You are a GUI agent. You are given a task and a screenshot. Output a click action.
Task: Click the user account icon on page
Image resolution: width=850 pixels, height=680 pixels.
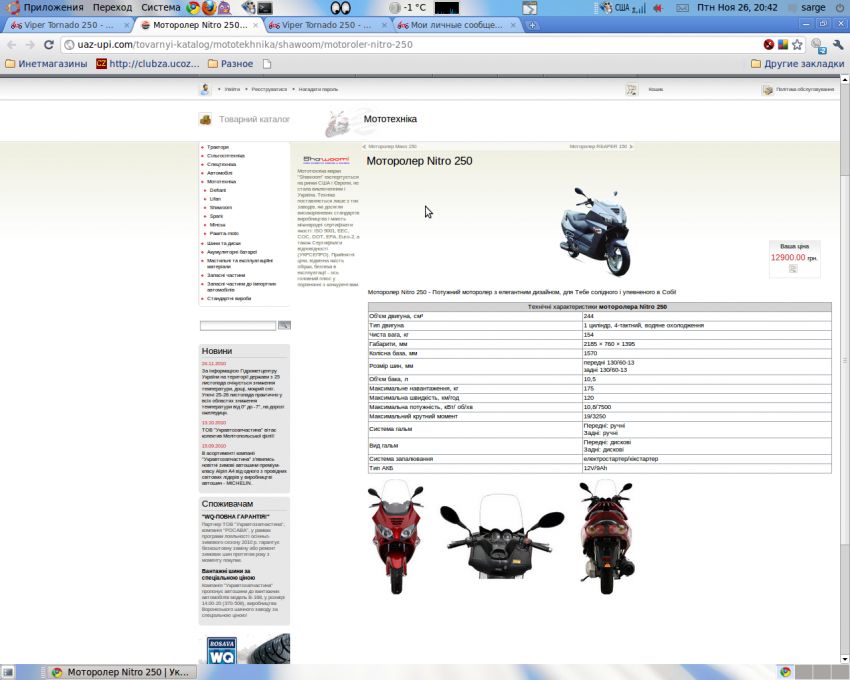(x=205, y=89)
